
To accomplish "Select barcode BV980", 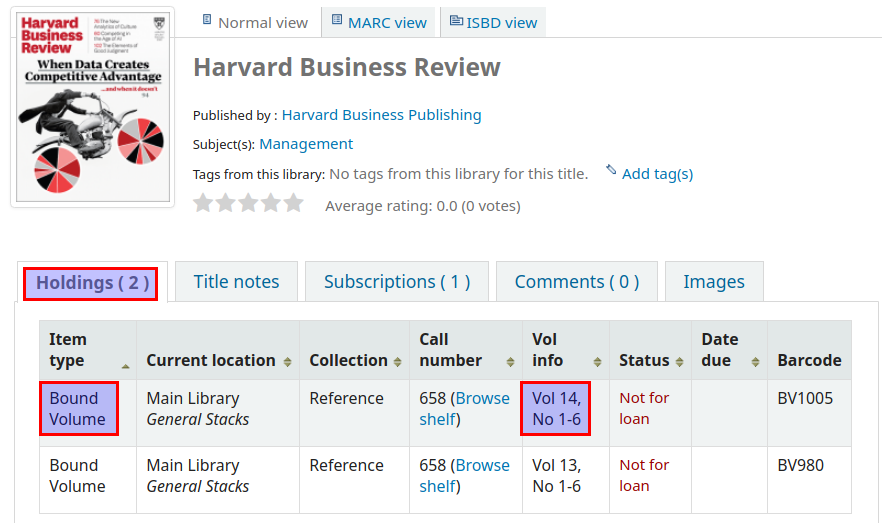I will coord(800,466).
